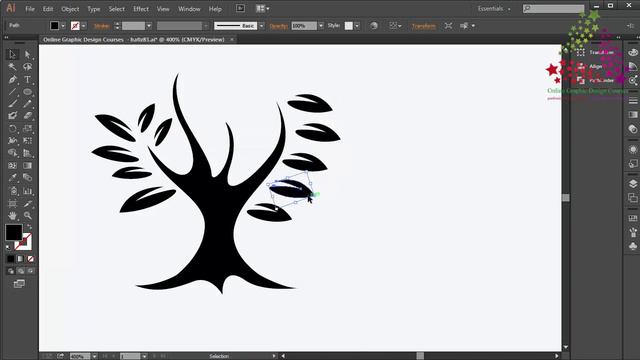The width and height of the screenshot is (640, 360).
Task: Apply Gradient mode button
Action: tap(20, 259)
